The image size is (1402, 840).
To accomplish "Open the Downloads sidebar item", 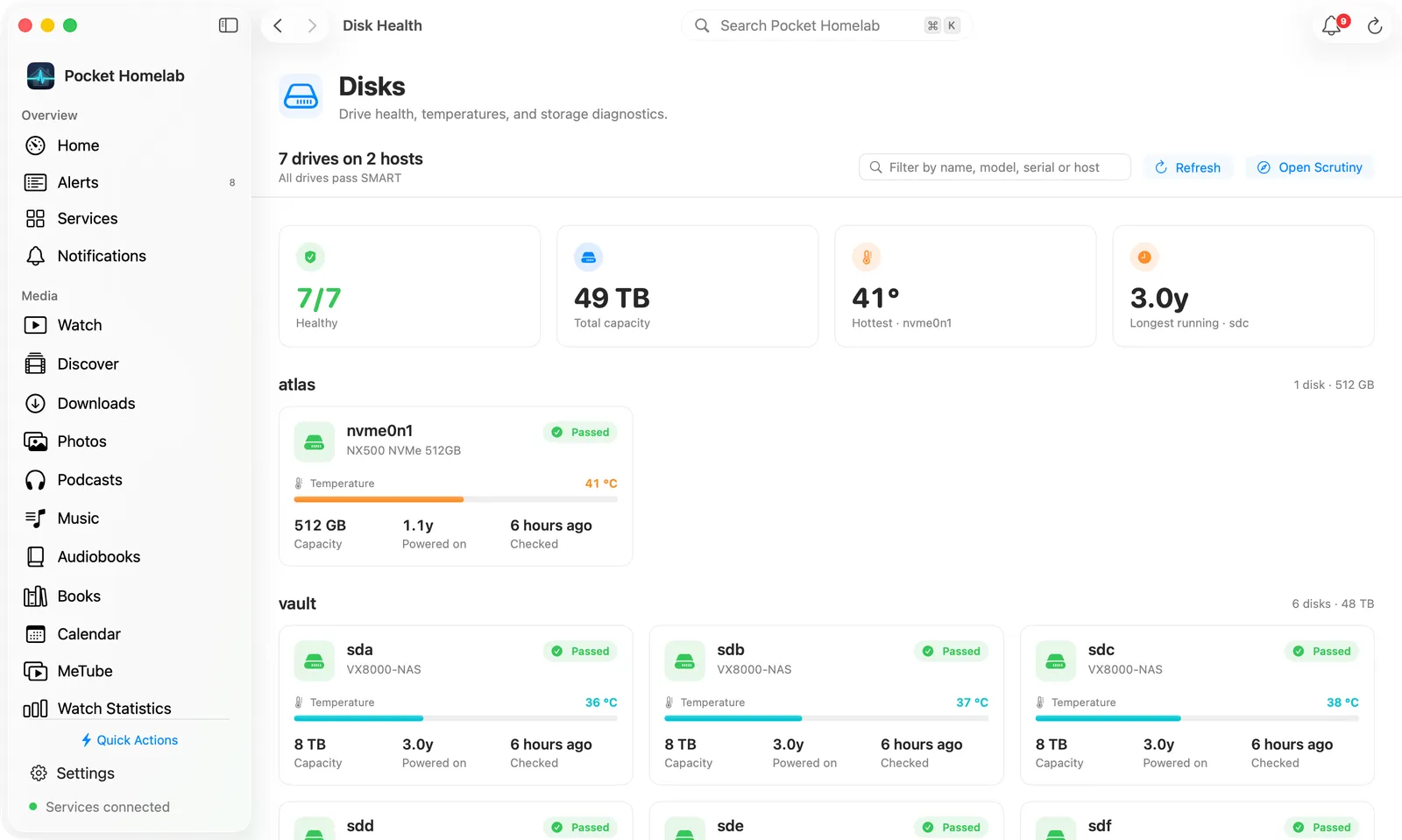I will (x=129, y=403).
